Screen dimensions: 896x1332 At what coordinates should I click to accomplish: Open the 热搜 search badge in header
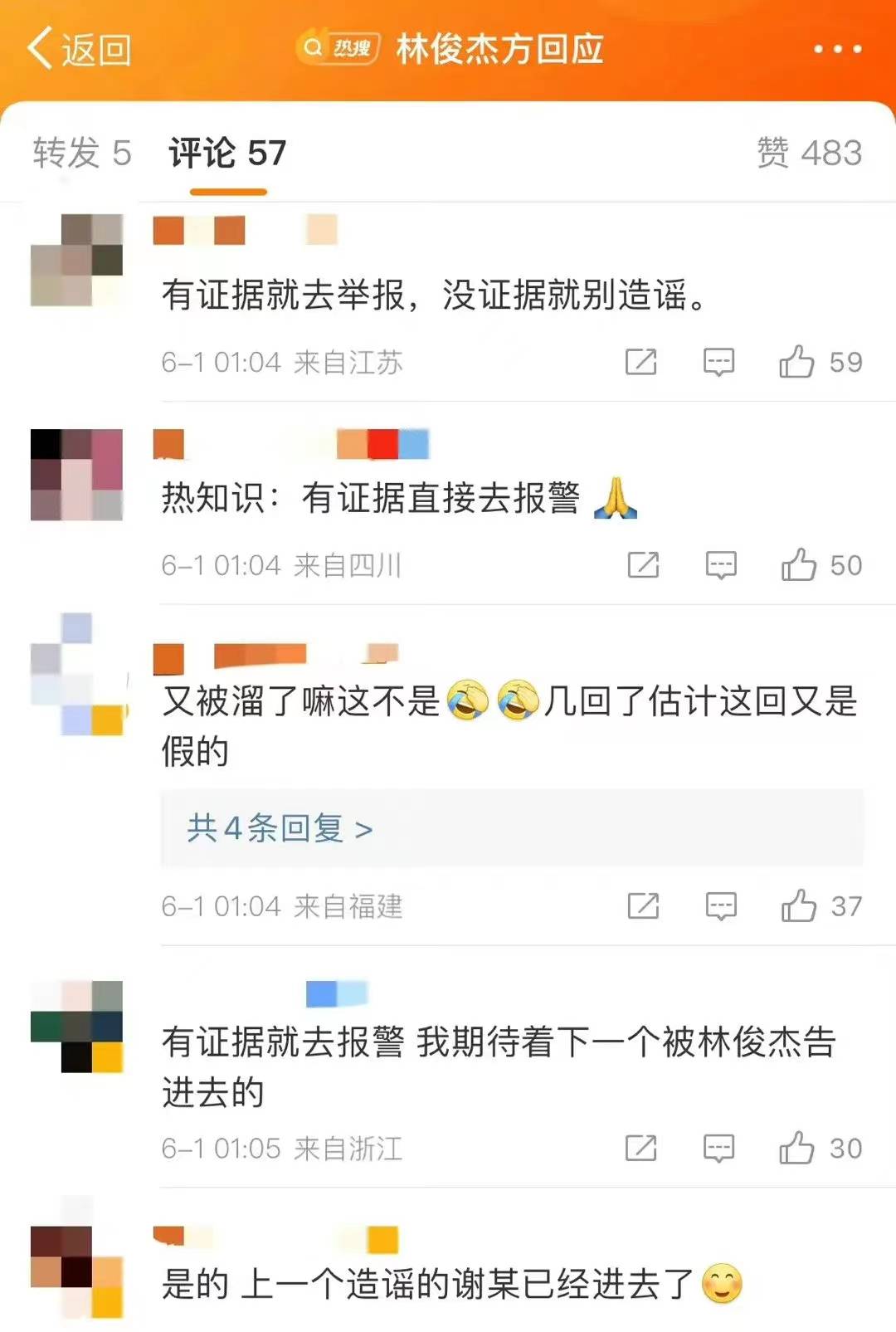click(x=338, y=48)
